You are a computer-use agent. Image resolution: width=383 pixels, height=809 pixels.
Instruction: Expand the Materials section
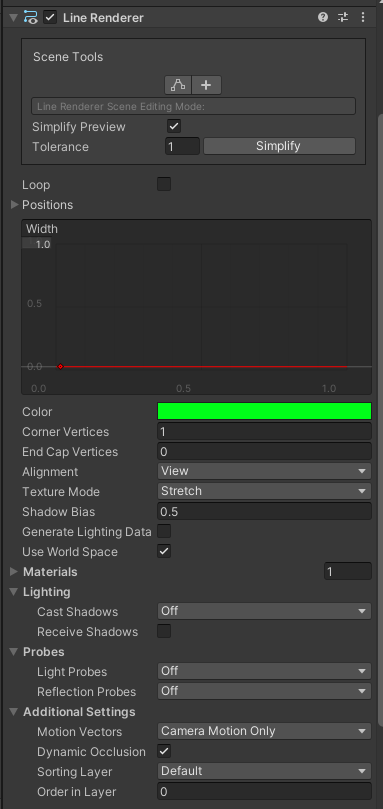coord(14,572)
